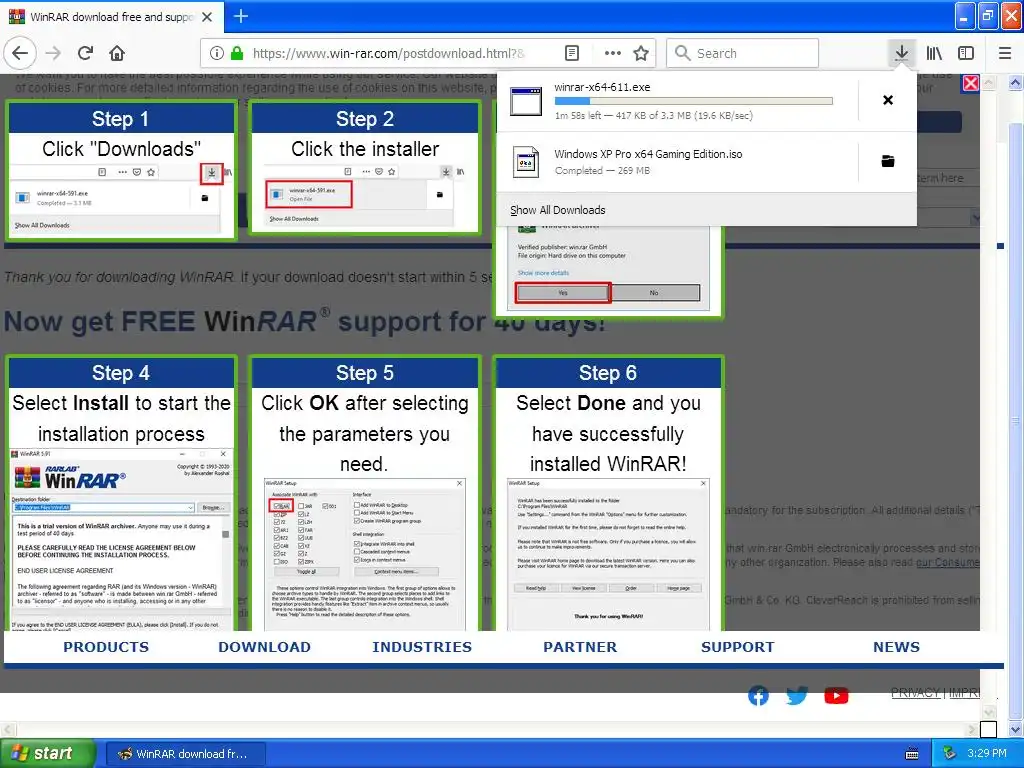
Task: Click the Step 4 WinRAR installer screenshot
Action: click(121, 539)
